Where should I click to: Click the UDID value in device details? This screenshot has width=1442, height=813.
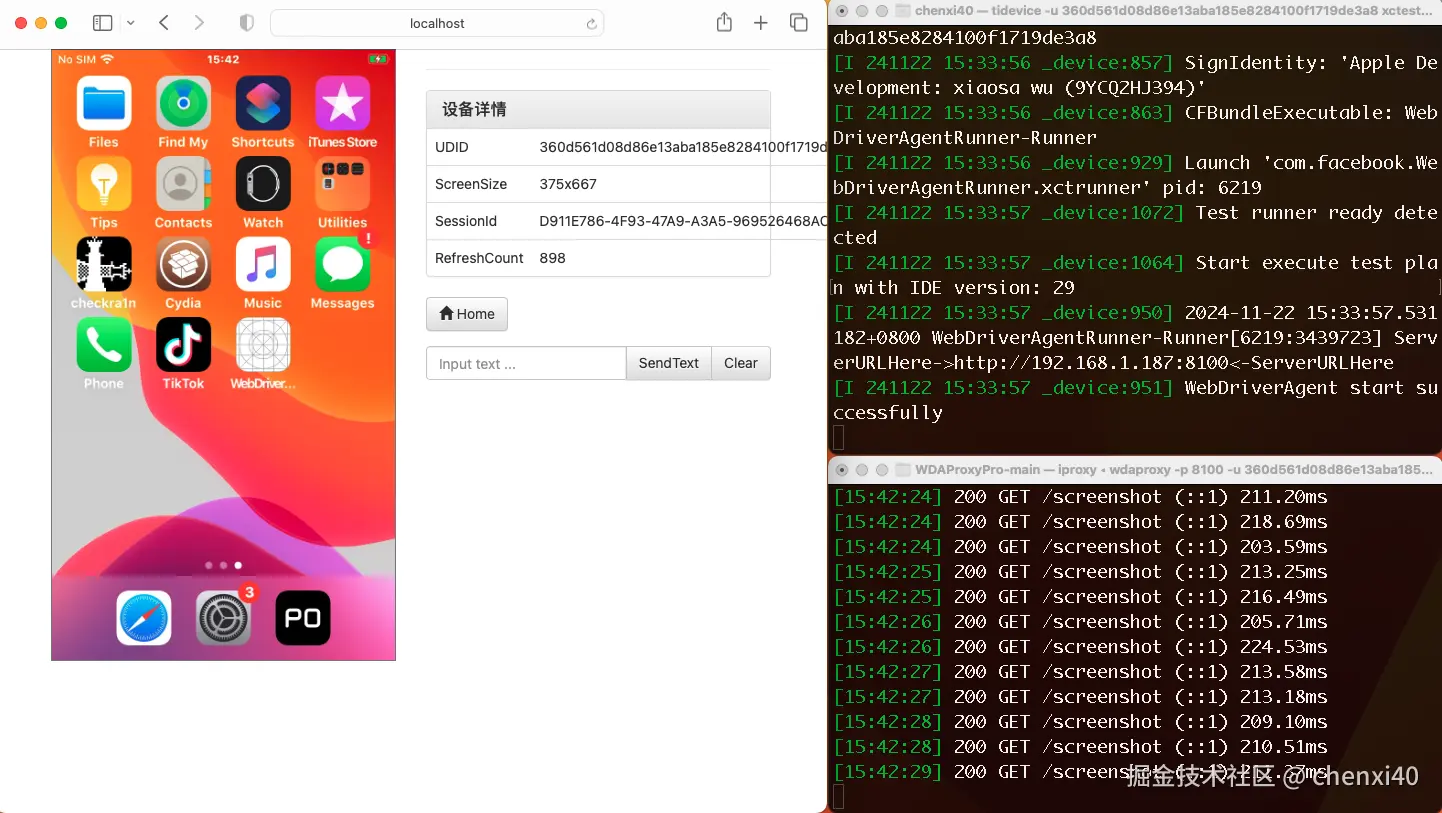coord(683,147)
